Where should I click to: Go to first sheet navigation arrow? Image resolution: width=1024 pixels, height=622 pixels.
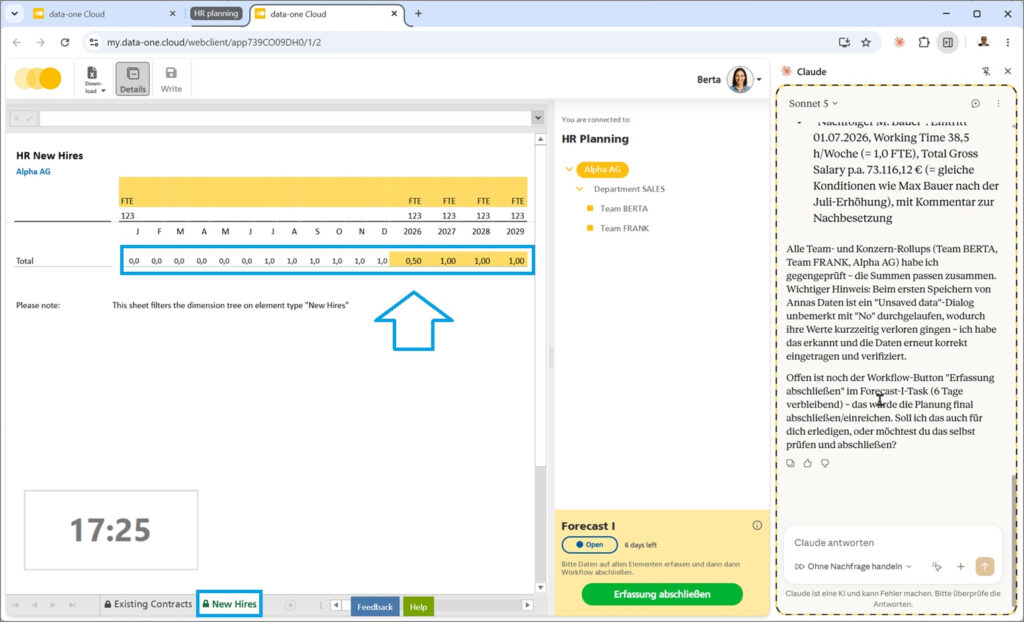pos(16,605)
